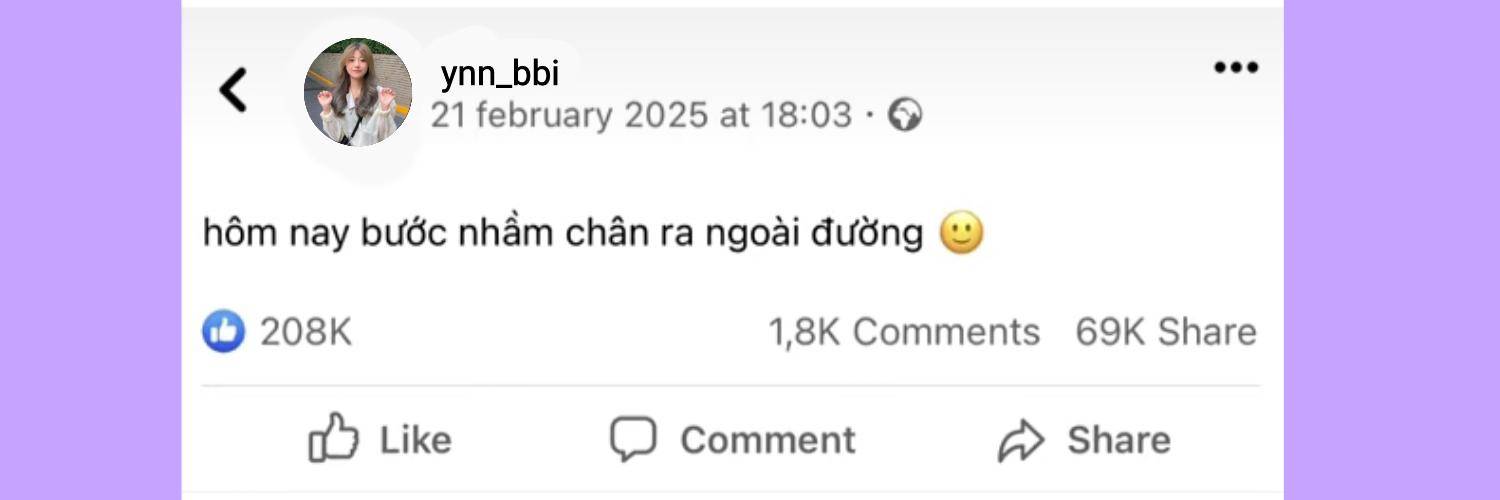Tap the Comment button label
The image size is (1500, 500).
point(768,440)
